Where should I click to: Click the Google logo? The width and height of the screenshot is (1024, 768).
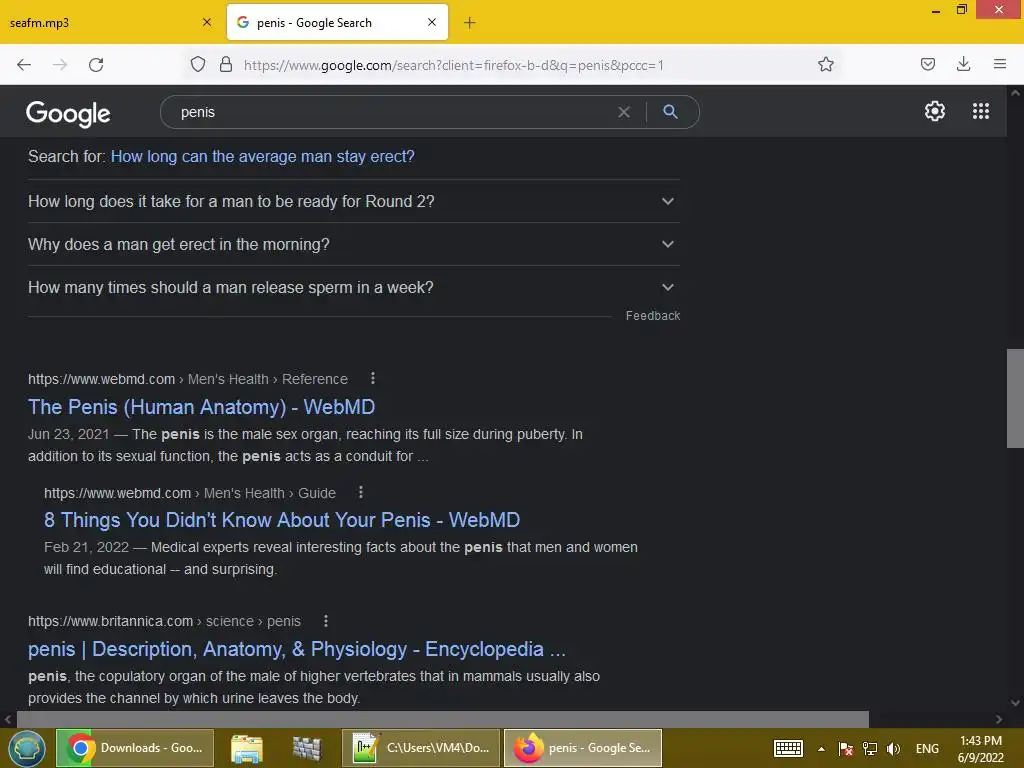click(69, 114)
